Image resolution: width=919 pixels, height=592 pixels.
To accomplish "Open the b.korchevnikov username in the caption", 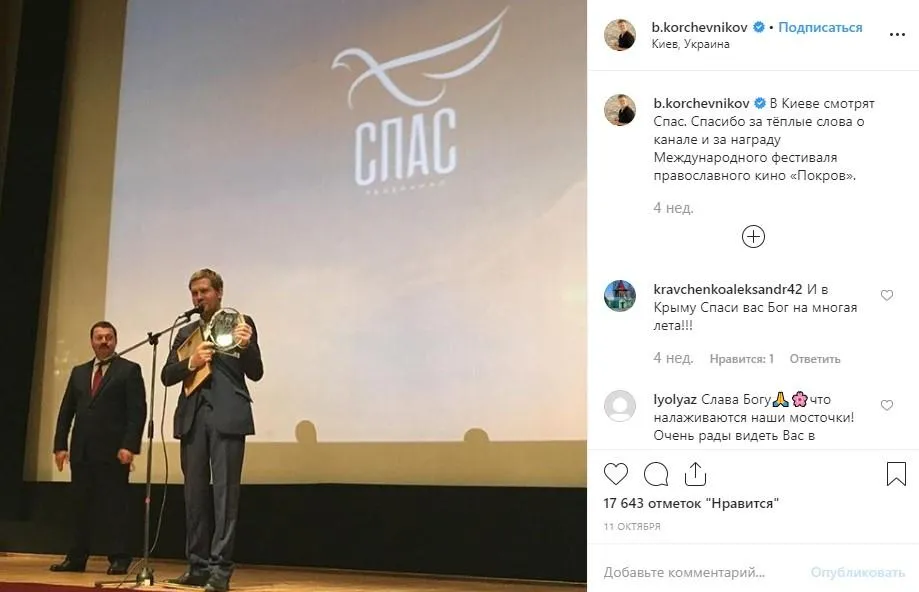I will tap(701, 103).
